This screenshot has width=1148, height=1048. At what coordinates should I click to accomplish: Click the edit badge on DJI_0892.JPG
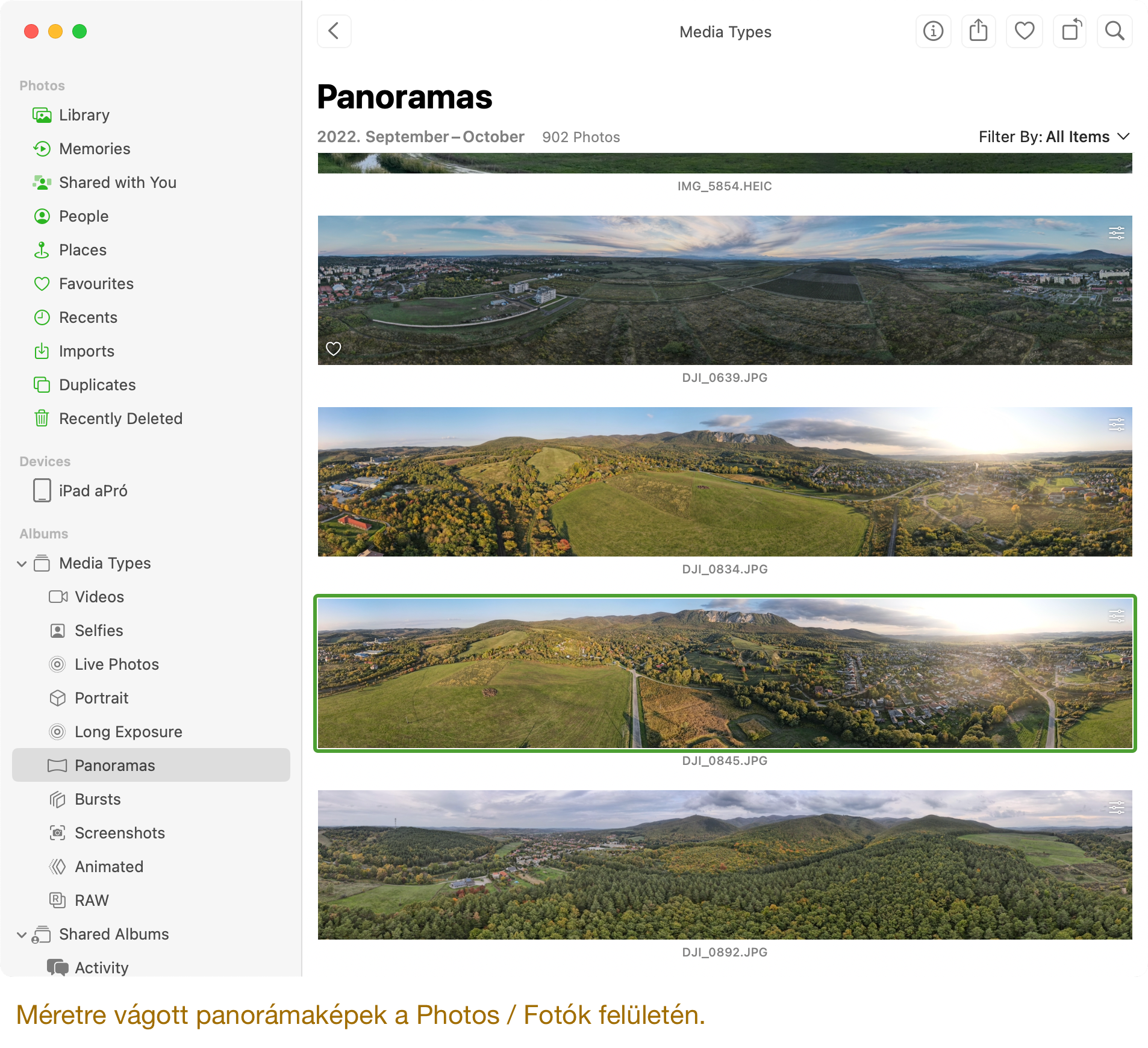point(1116,808)
